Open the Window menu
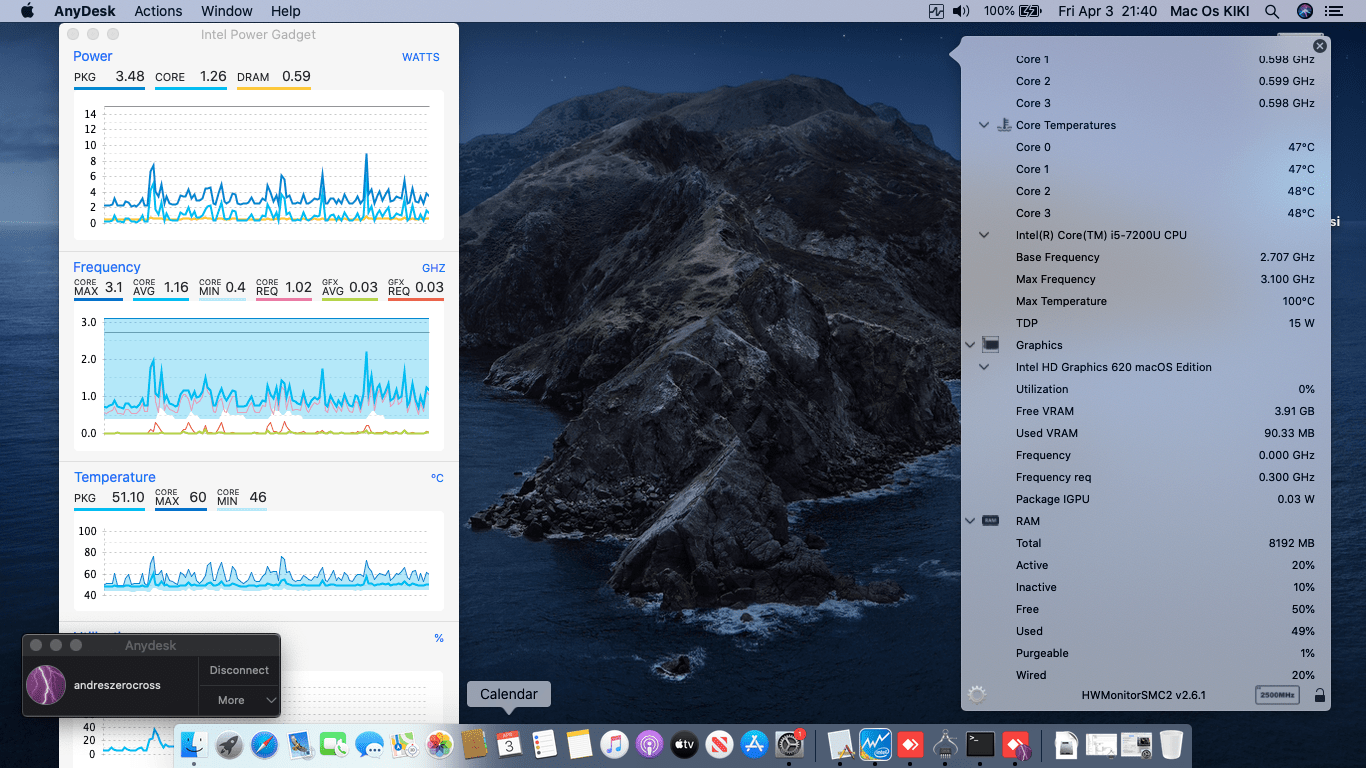The image size is (1366, 768). [226, 11]
